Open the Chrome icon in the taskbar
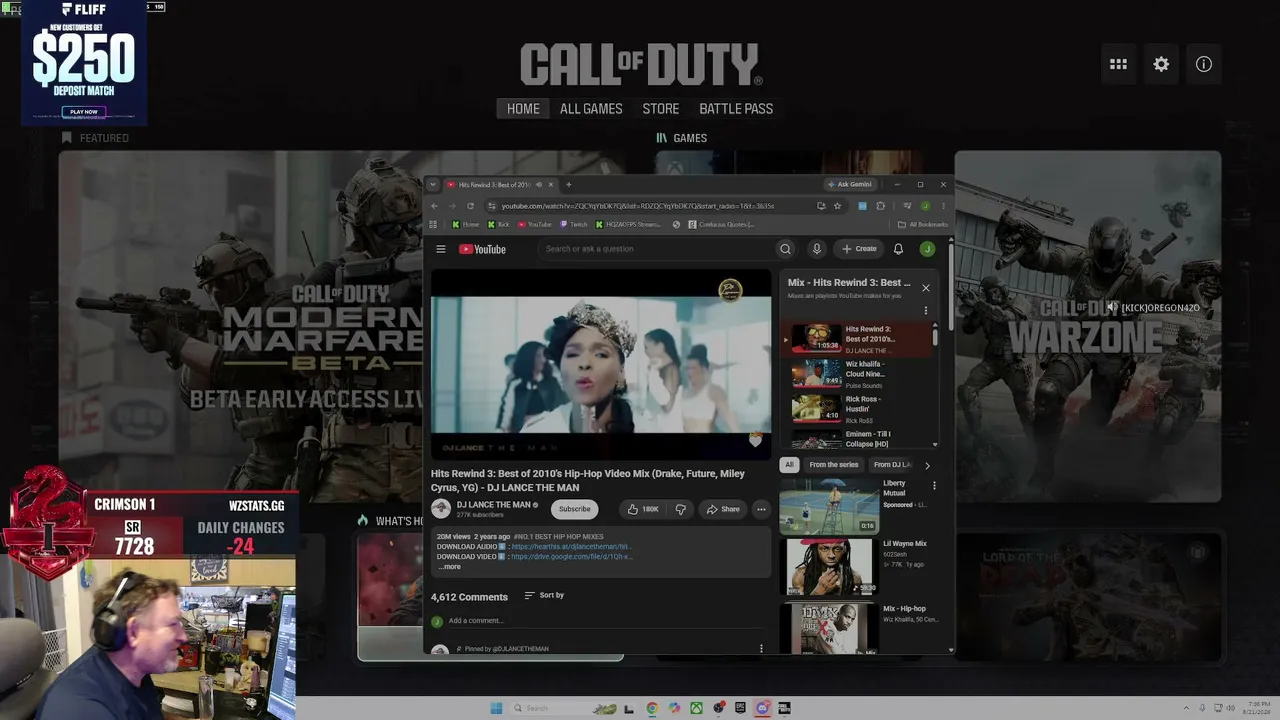The width and height of the screenshot is (1280, 720). [652, 708]
